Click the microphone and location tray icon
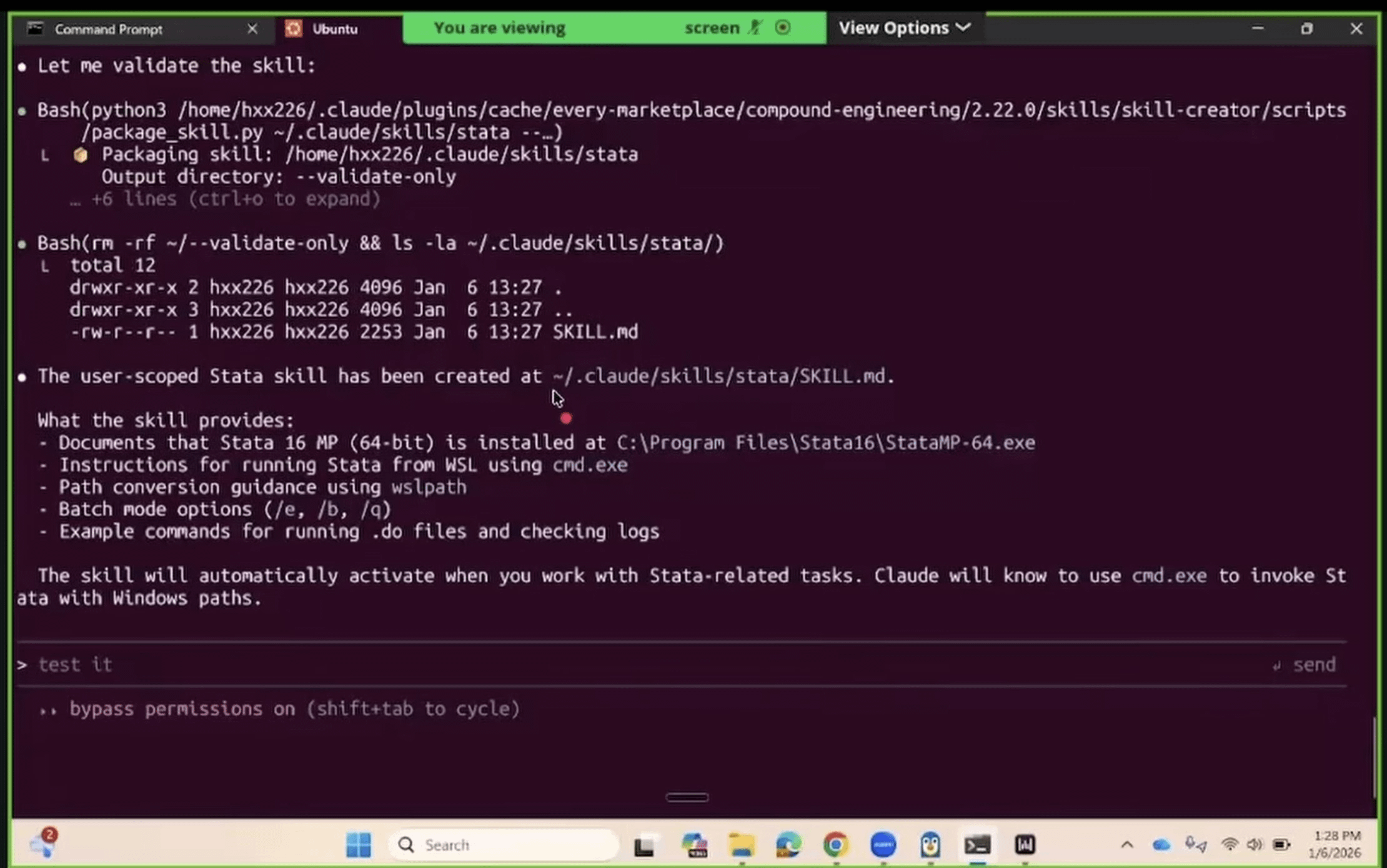Viewport: 1387px width, 868px height. click(1195, 846)
